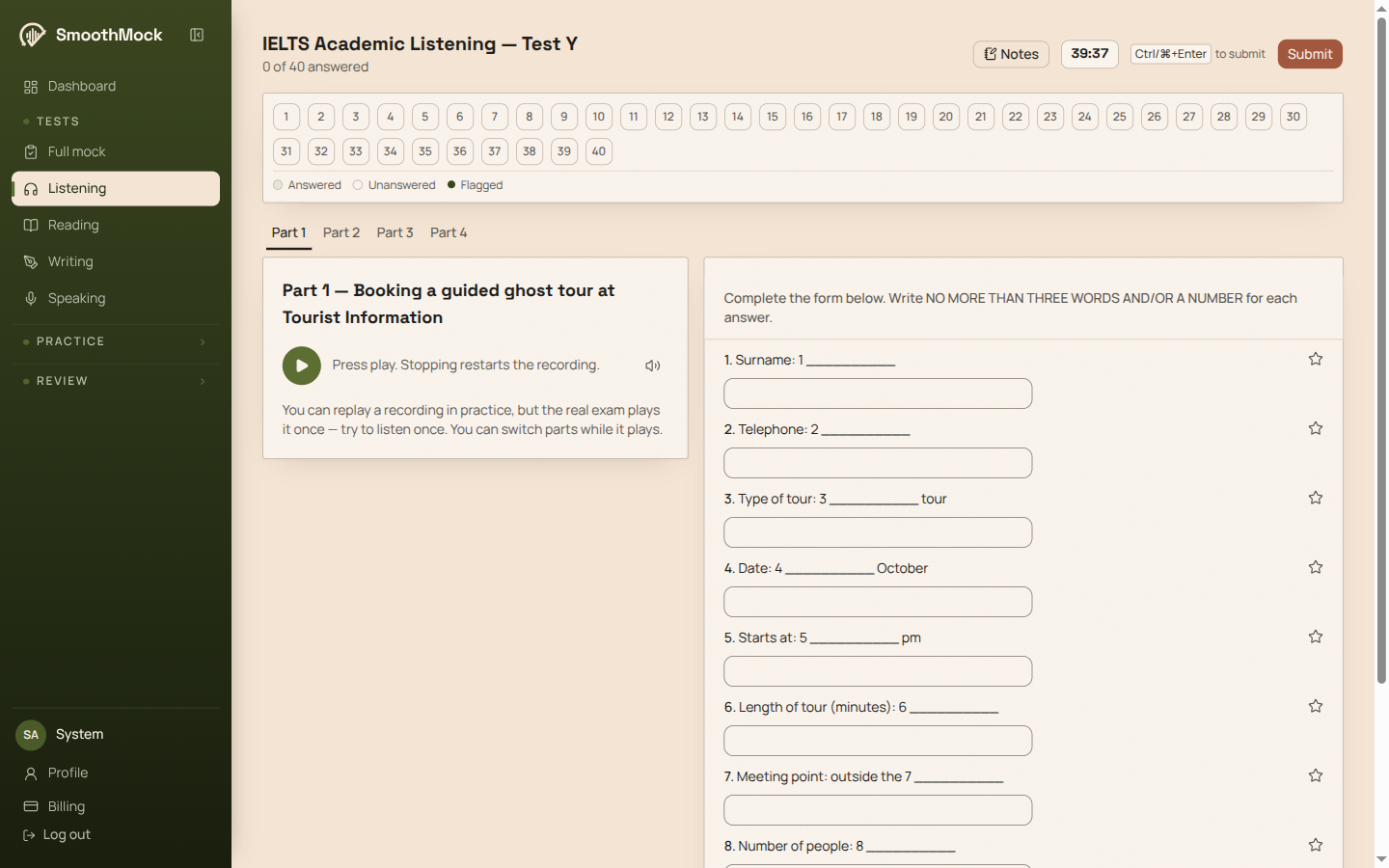The height and width of the screenshot is (868, 1389).
Task: Click the volume speaker icon
Action: [653, 366]
